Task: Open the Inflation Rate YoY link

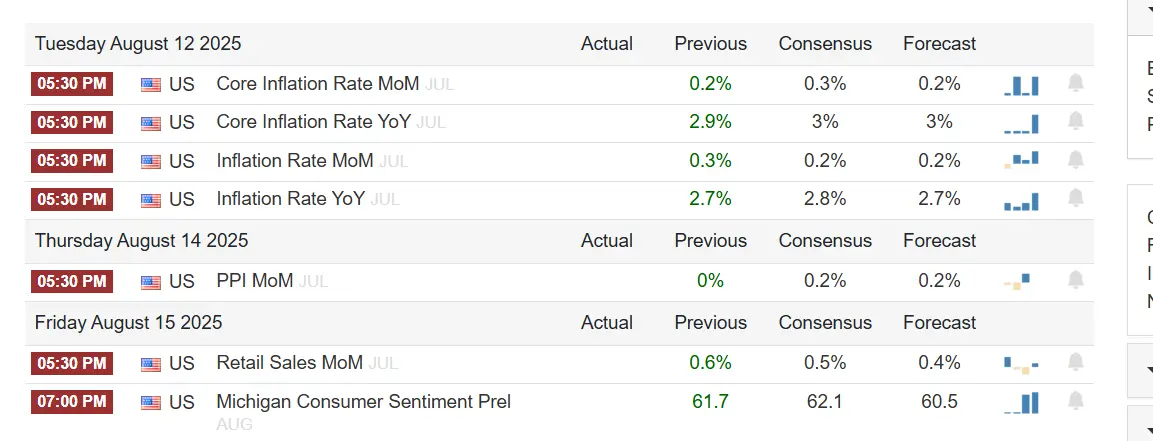Action: coord(290,198)
